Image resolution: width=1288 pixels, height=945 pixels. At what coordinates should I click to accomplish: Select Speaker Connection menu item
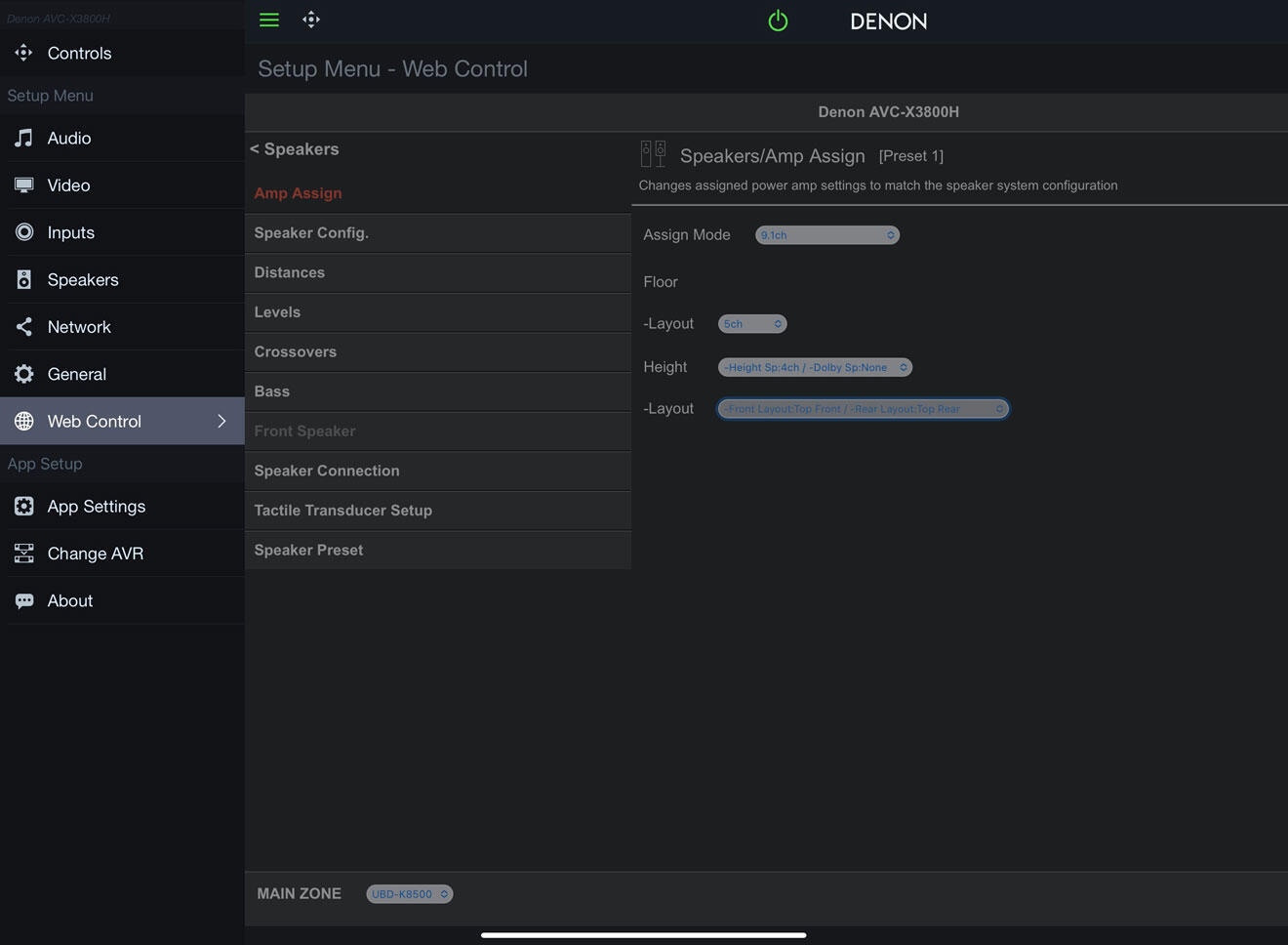coord(438,471)
